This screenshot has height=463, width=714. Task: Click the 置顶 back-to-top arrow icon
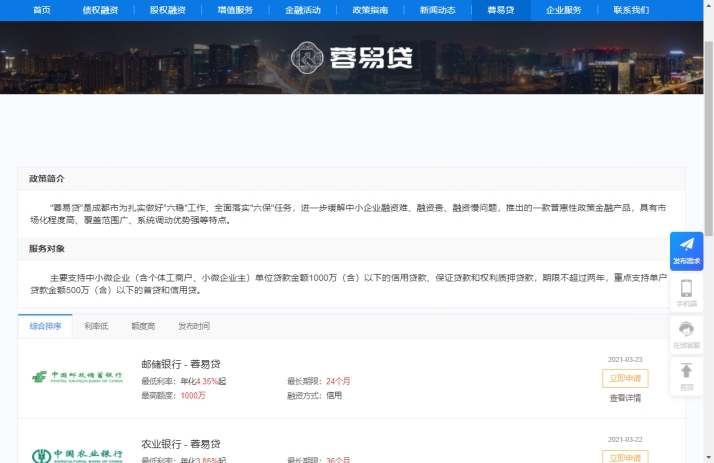(686, 372)
